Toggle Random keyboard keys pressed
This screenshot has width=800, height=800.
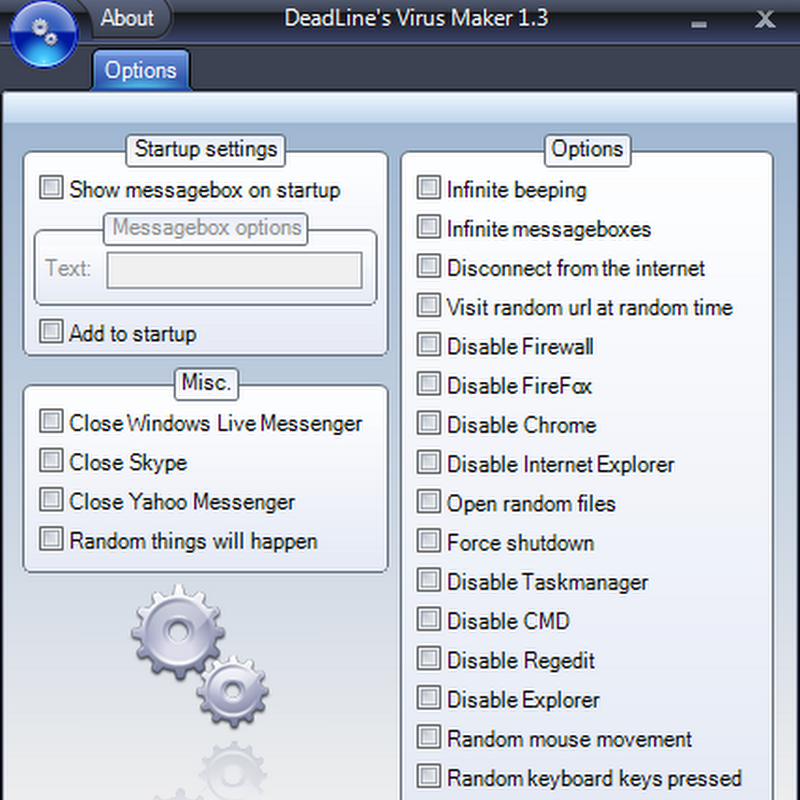tap(429, 777)
